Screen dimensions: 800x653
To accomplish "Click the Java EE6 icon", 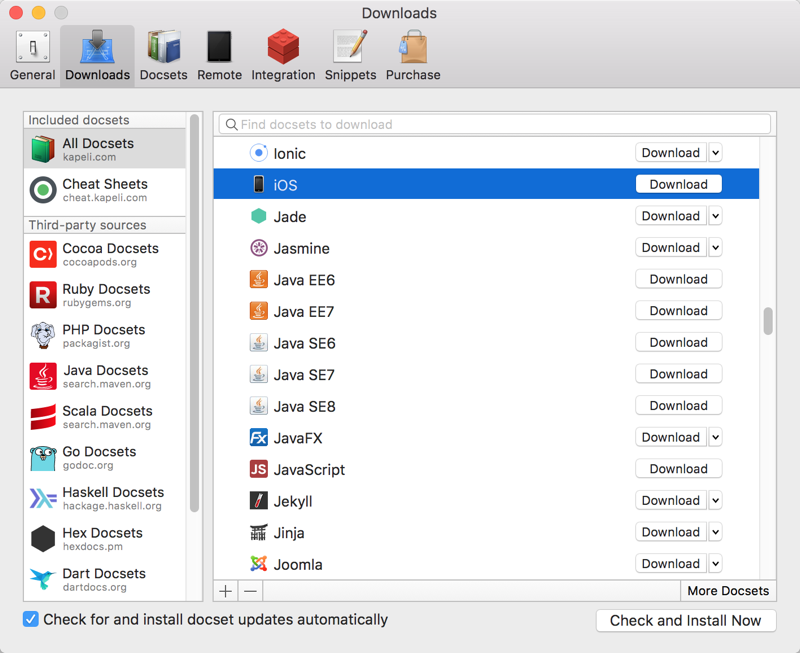I will click(x=259, y=279).
